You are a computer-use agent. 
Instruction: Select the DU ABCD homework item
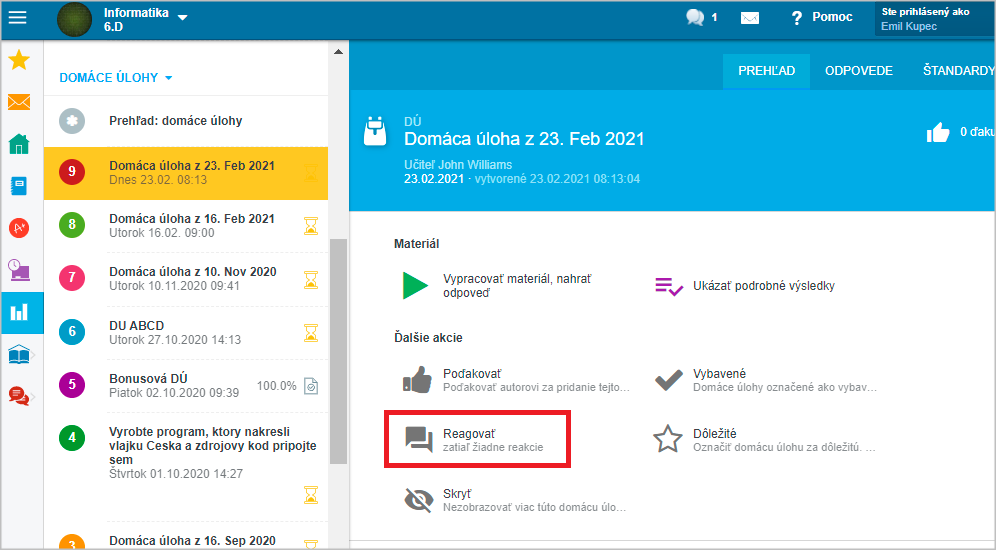[185, 332]
